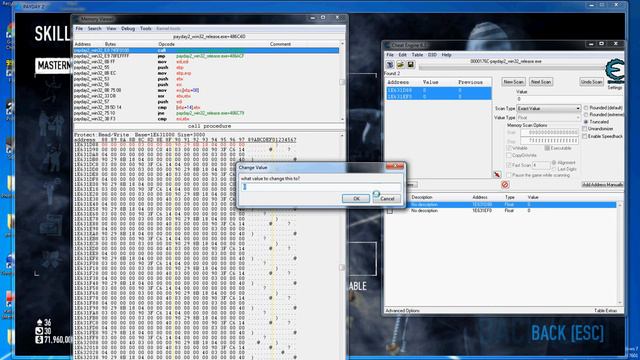This screenshot has height=360, width=640.
Task: Click Add Address Manually button
Action: coord(602,185)
